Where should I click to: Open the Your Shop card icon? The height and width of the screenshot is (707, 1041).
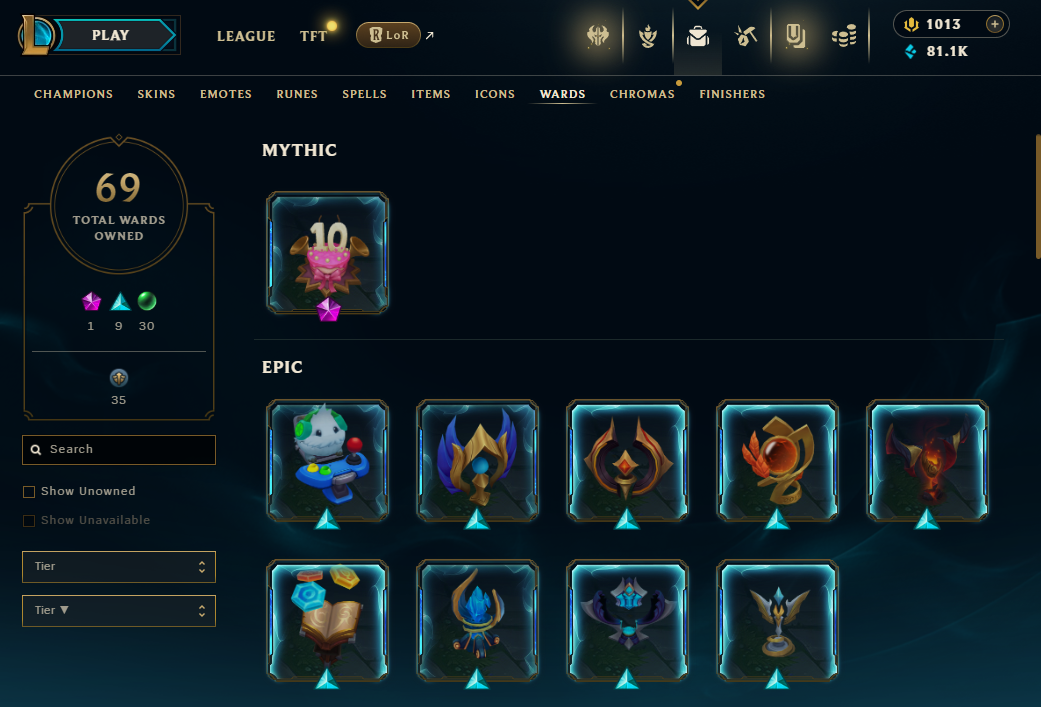795,36
